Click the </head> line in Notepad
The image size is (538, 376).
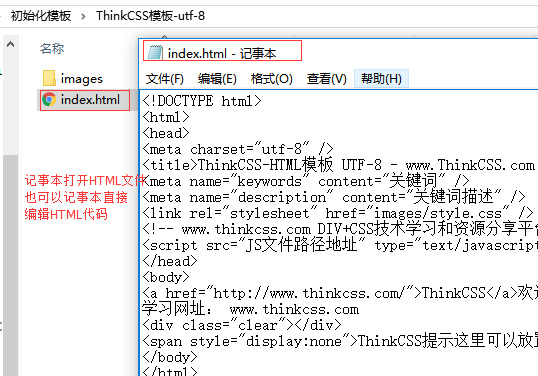pos(170,261)
